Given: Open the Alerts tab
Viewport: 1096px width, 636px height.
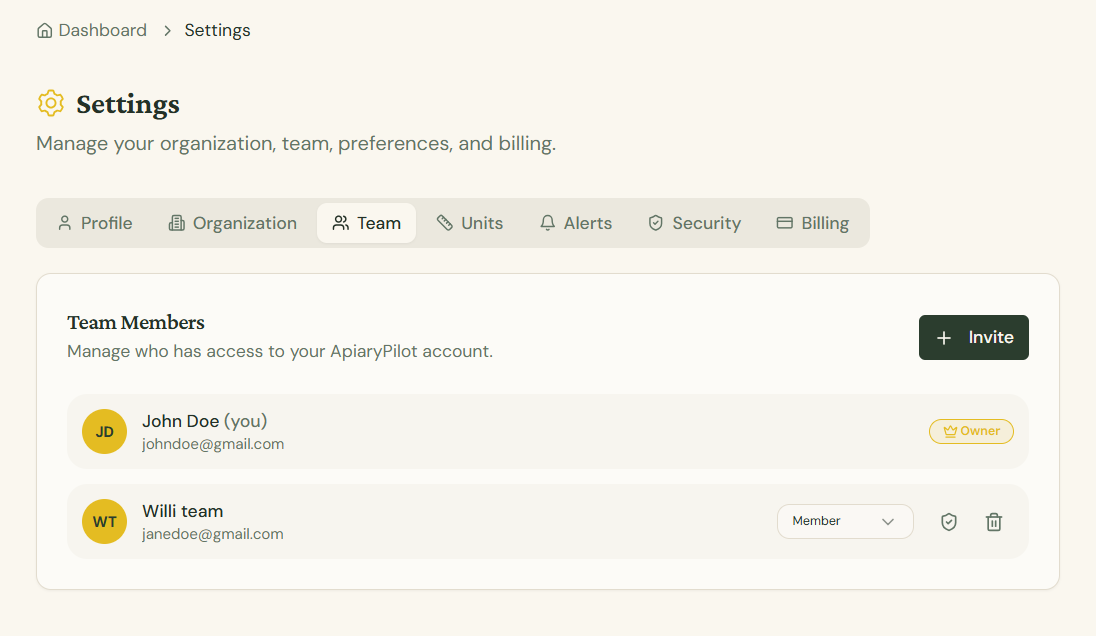Looking at the screenshot, I should [576, 223].
